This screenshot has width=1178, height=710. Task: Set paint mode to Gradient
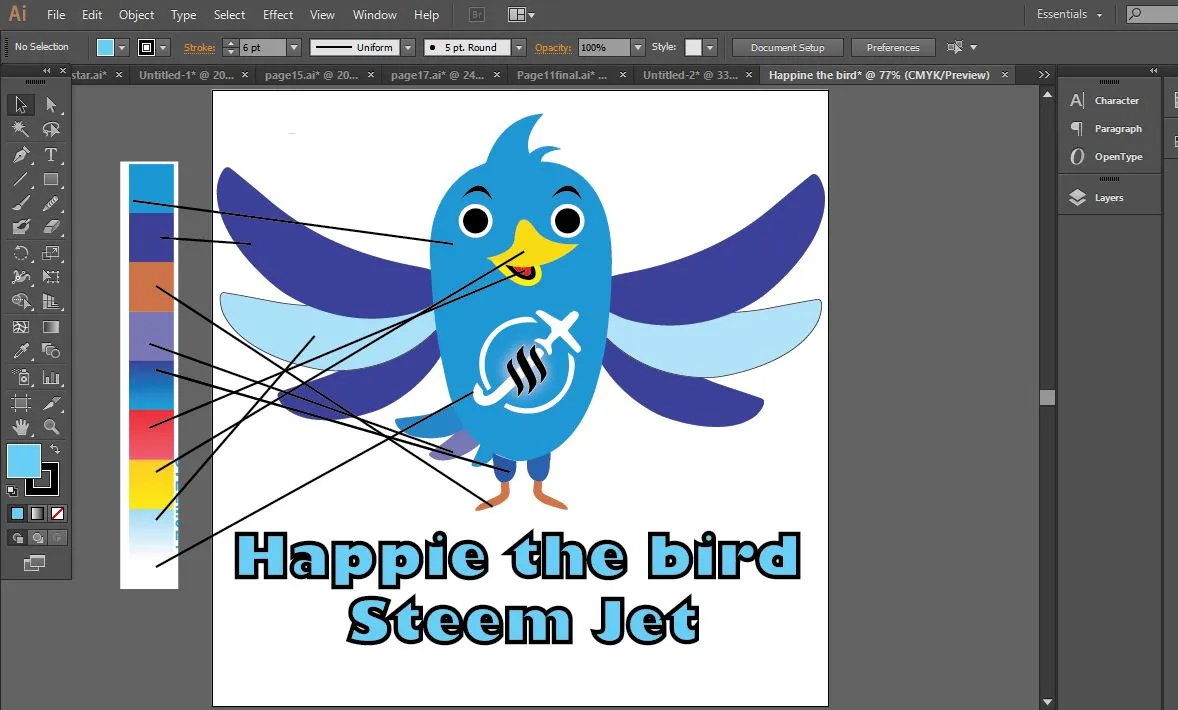click(x=37, y=514)
